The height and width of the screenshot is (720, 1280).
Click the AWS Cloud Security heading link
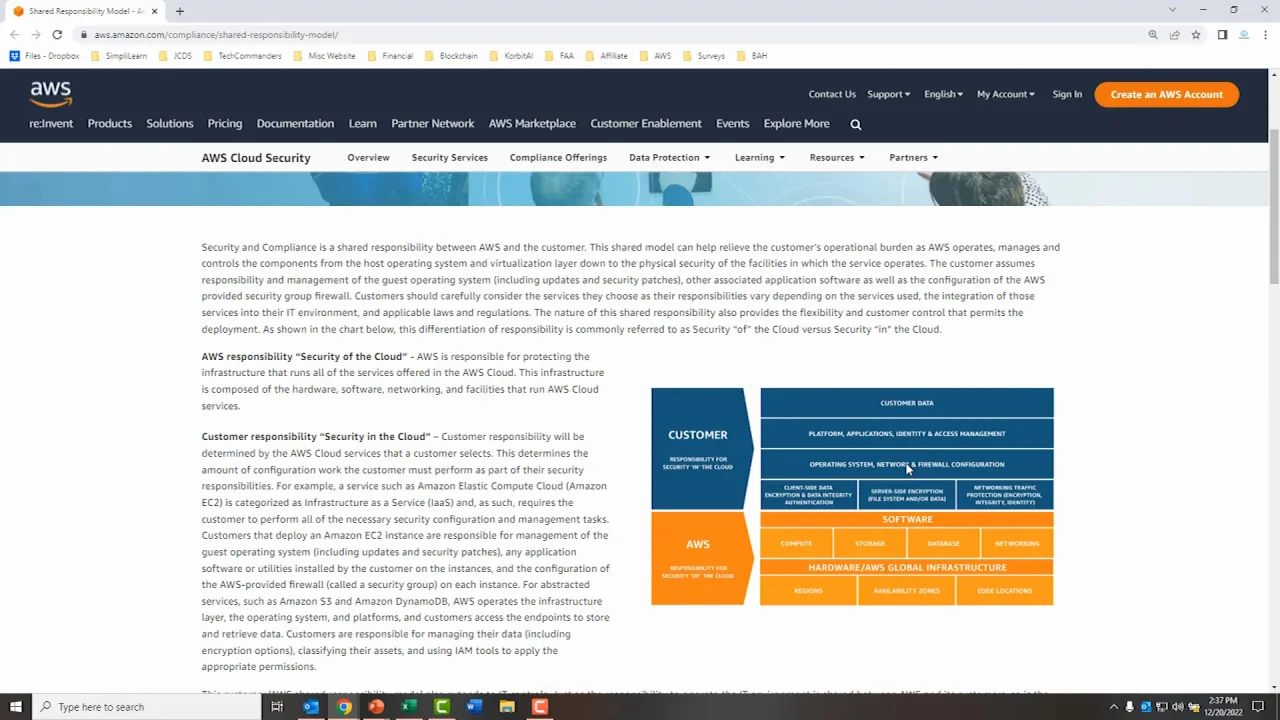pyautogui.click(x=256, y=157)
